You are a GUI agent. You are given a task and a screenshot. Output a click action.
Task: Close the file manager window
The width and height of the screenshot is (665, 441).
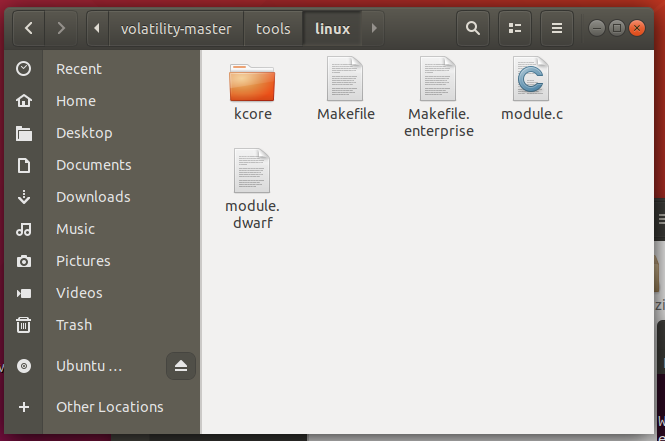637,28
